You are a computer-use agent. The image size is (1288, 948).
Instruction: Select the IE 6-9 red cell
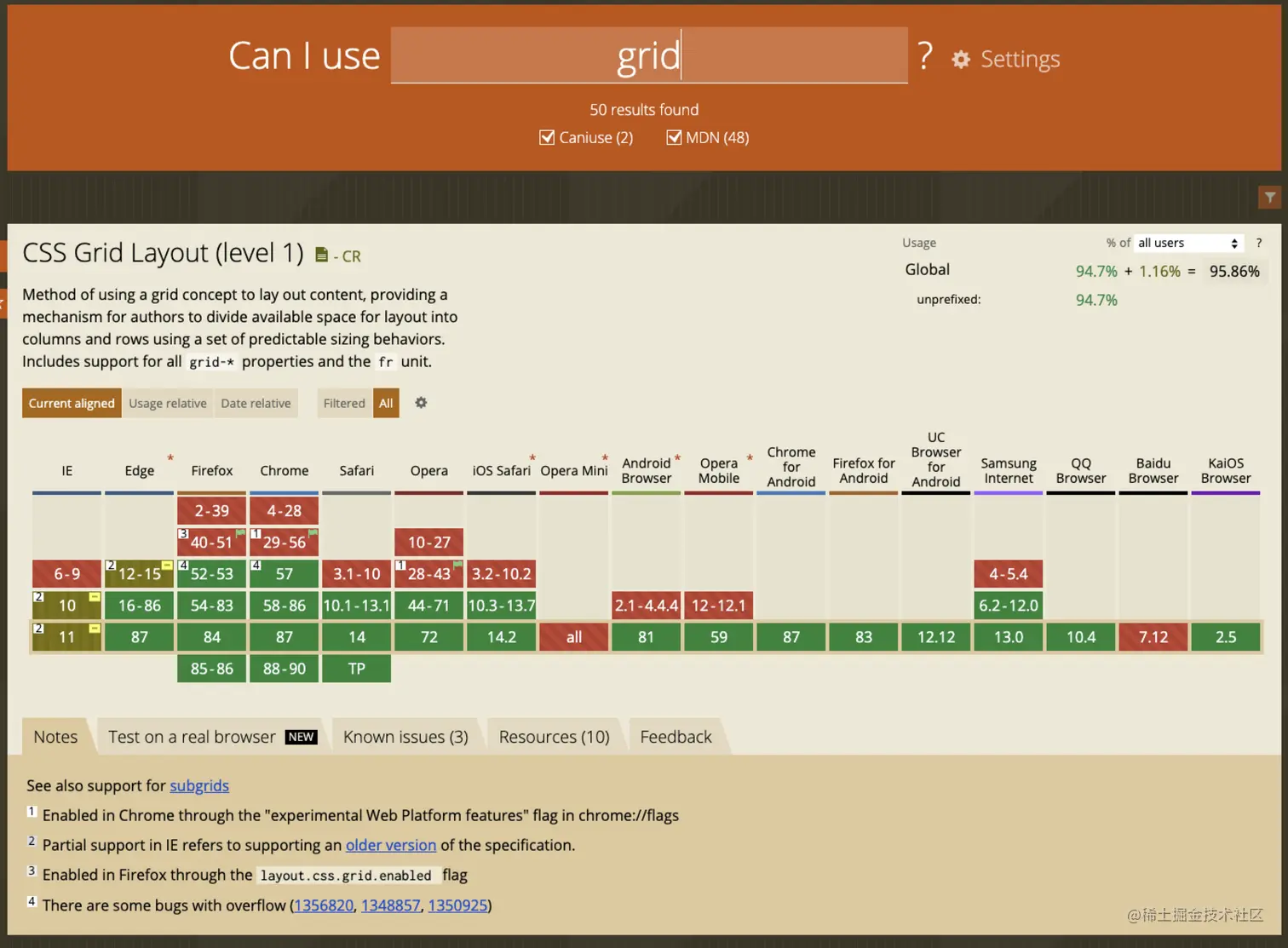tap(67, 574)
